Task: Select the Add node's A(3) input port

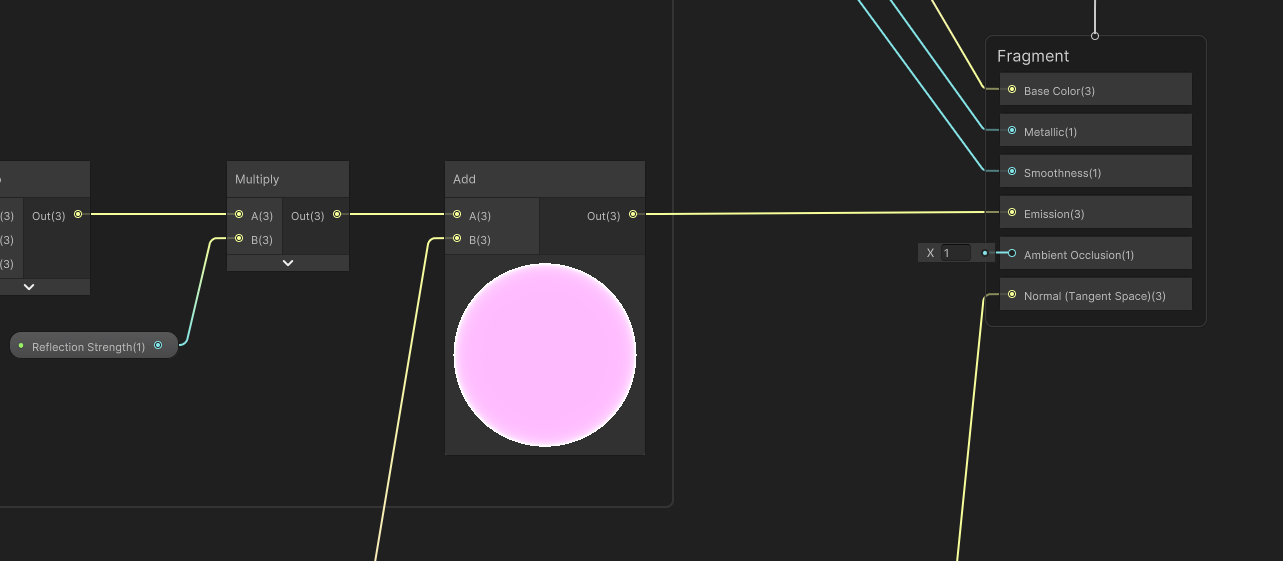Action: [x=457, y=215]
